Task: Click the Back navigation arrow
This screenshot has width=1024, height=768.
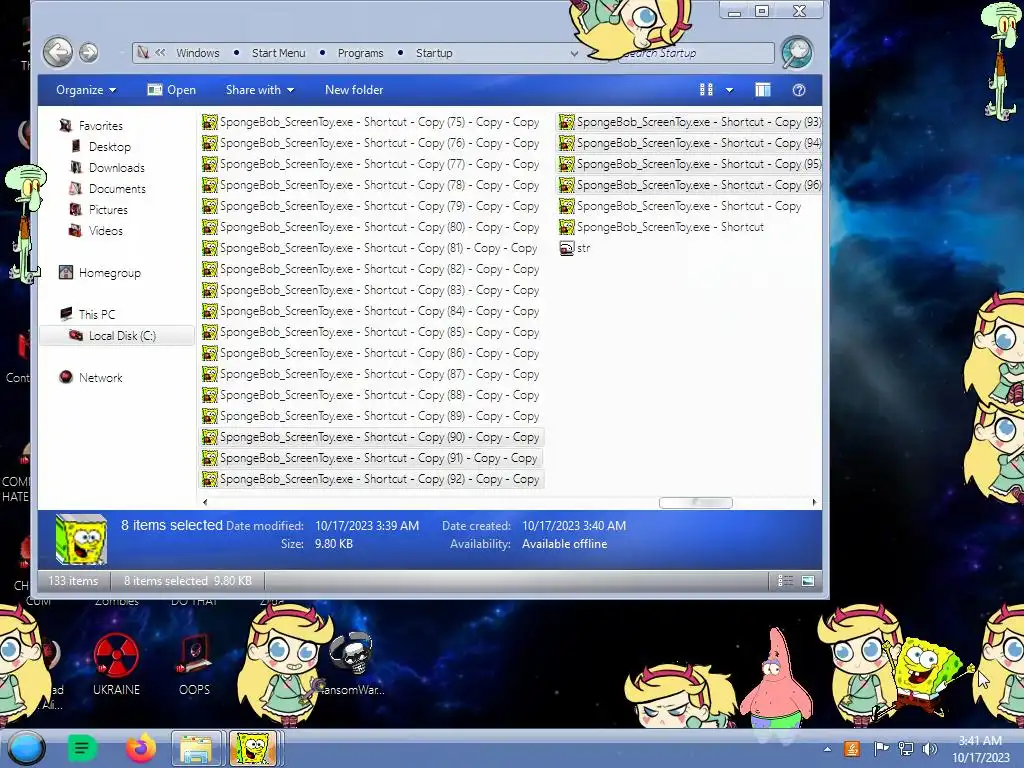Action: 57,52
